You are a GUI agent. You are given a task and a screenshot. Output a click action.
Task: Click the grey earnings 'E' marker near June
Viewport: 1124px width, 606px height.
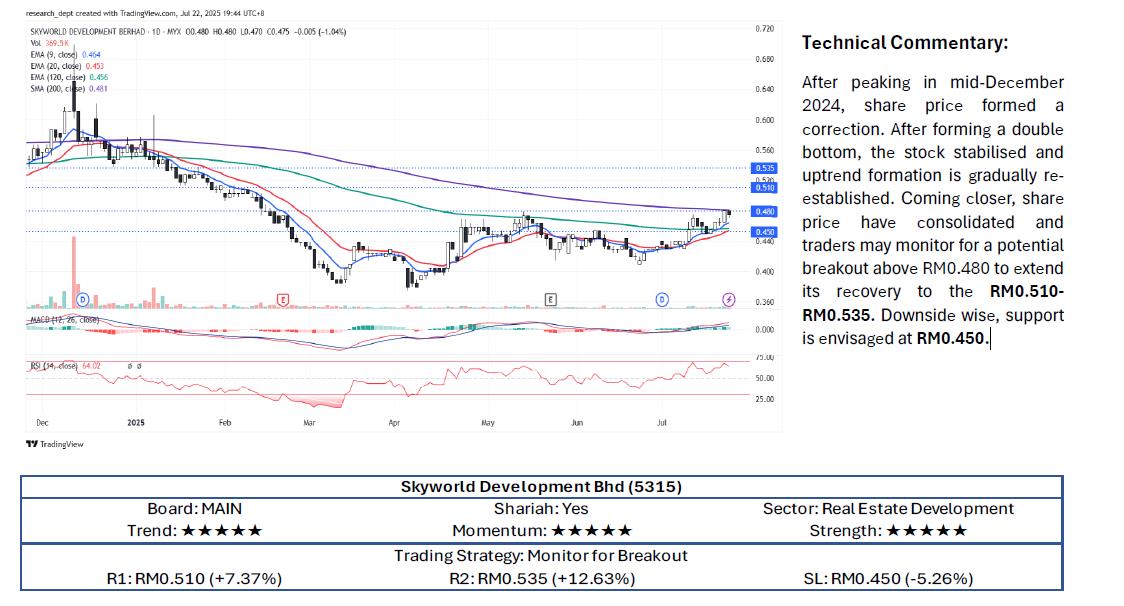(x=551, y=299)
